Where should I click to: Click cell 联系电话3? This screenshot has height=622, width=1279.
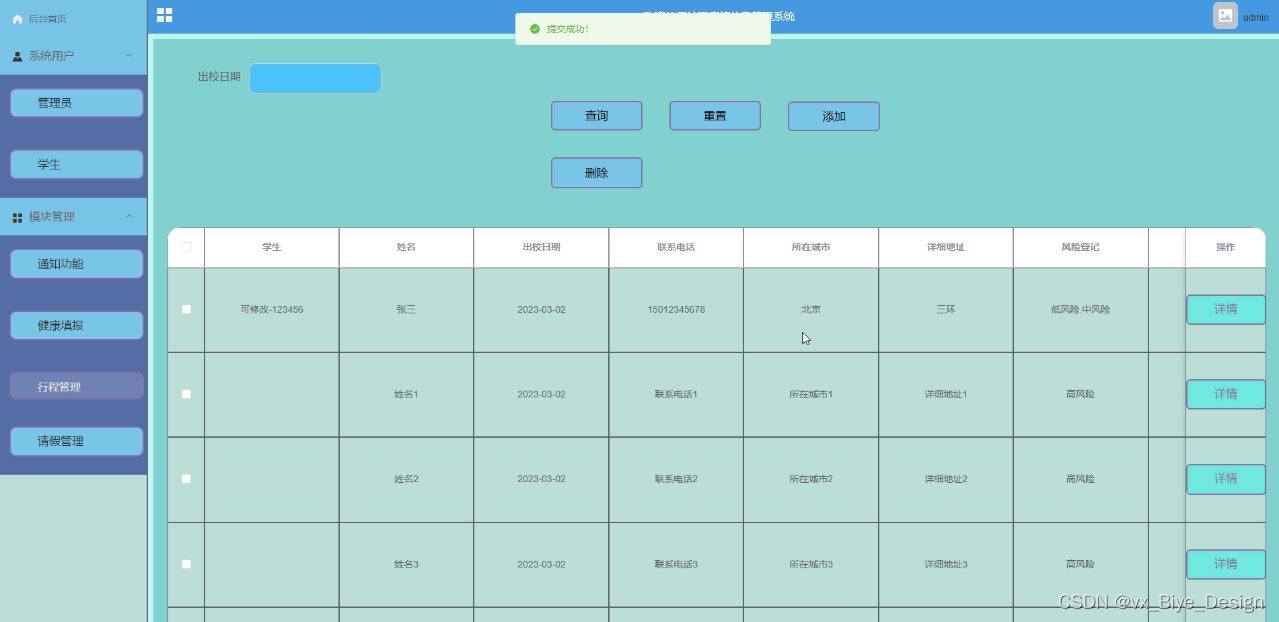[x=676, y=564]
